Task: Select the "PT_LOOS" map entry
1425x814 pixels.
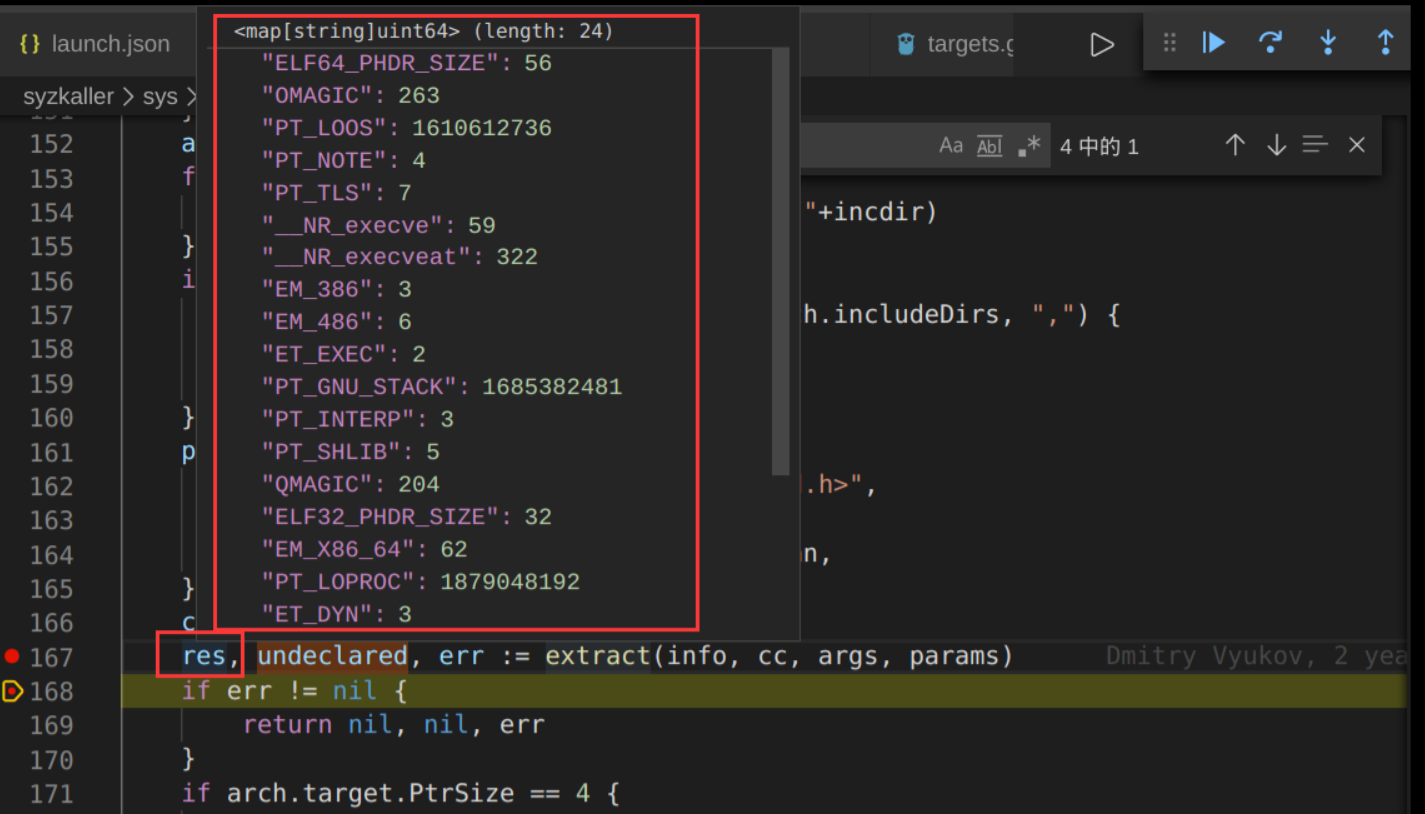Action: [407, 128]
